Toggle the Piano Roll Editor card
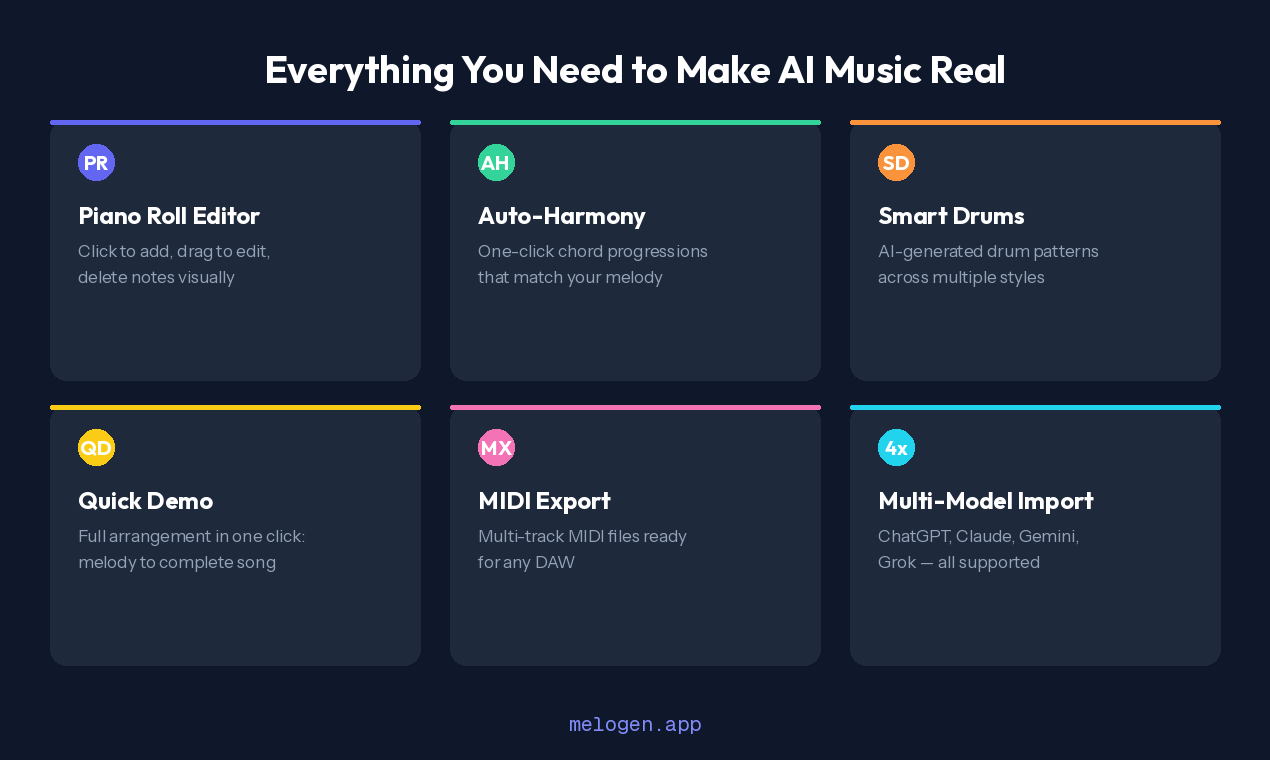The image size is (1270, 760). click(x=235, y=250)
